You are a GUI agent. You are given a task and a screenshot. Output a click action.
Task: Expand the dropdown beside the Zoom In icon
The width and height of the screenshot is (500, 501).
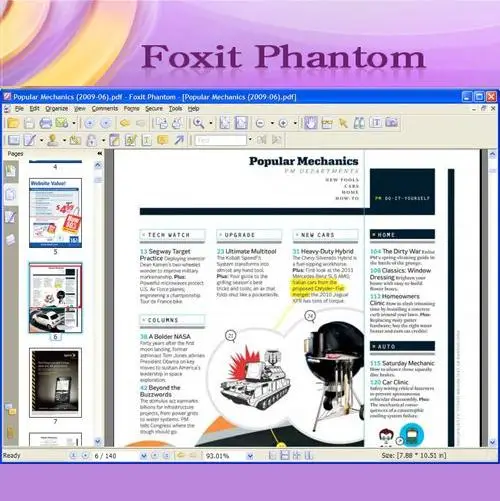coord(295,124)
